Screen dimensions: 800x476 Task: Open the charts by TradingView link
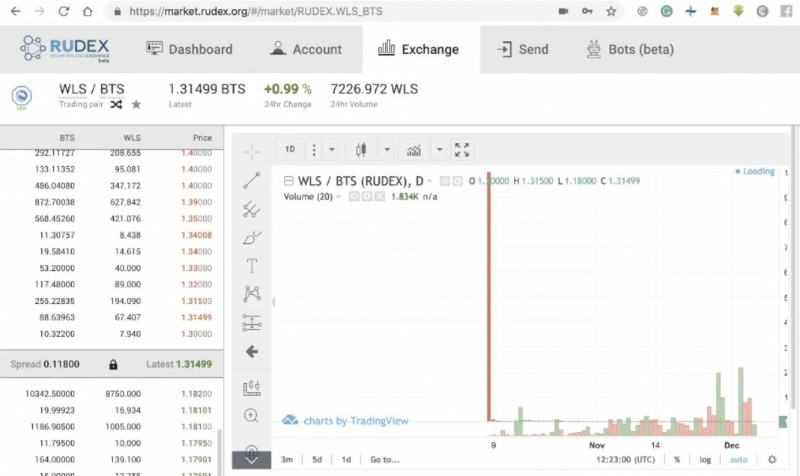point(345,420)
